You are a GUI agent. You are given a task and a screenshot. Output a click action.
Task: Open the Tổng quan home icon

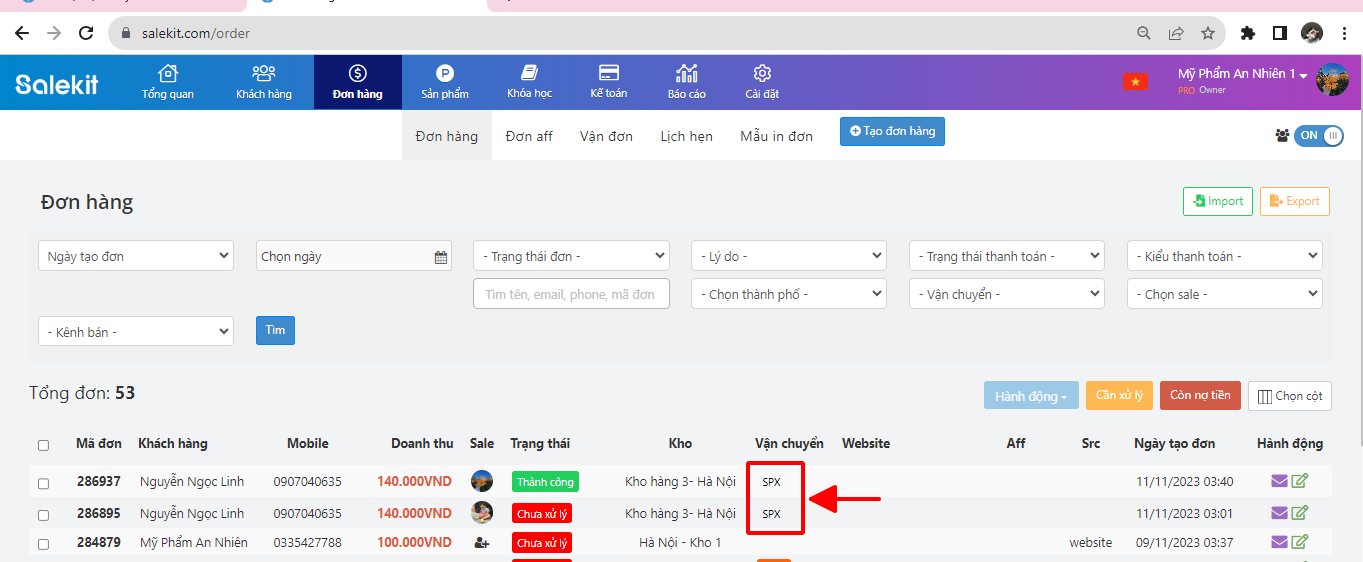(x=168, y=74)
